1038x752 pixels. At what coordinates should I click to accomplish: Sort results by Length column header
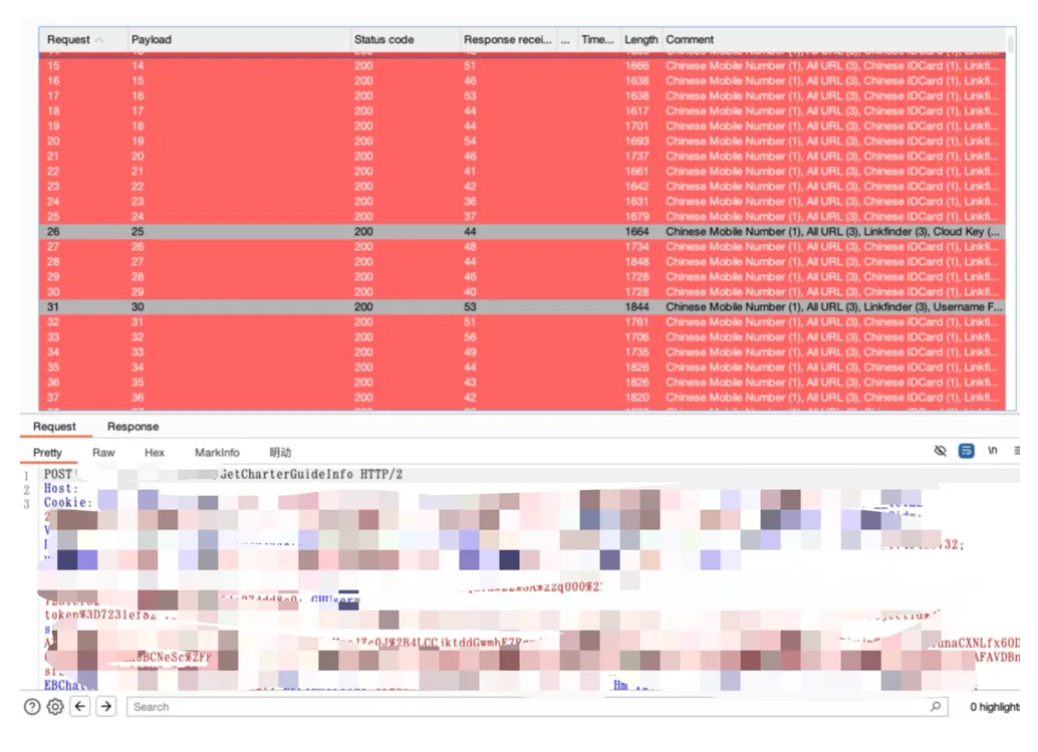click(x=640, y=40)
